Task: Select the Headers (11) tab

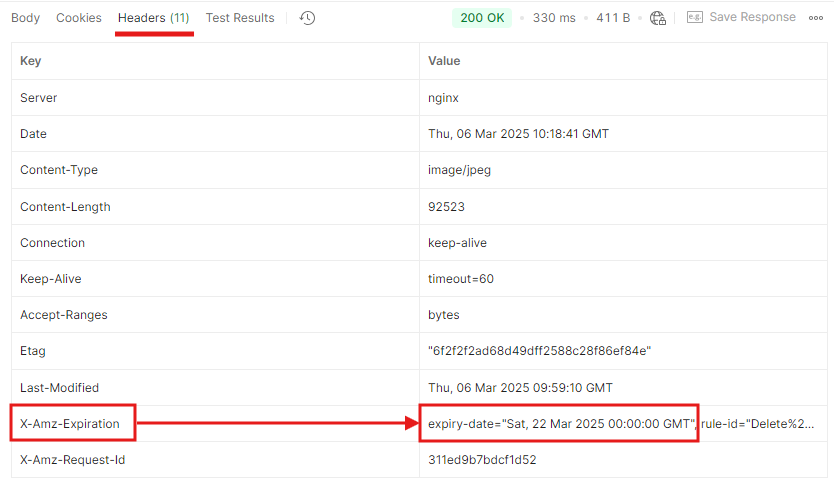Action: coord(153,18)
